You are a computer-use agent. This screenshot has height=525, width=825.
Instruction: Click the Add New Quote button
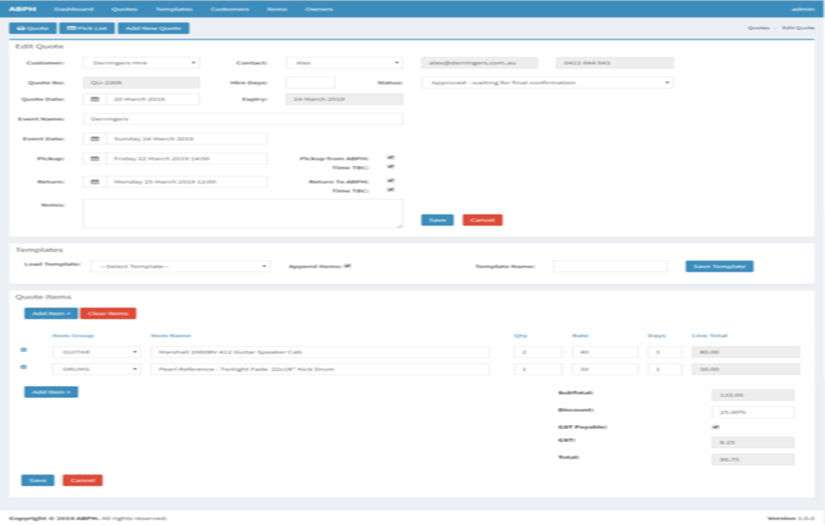pyautogui.click(x=154, y=28)
